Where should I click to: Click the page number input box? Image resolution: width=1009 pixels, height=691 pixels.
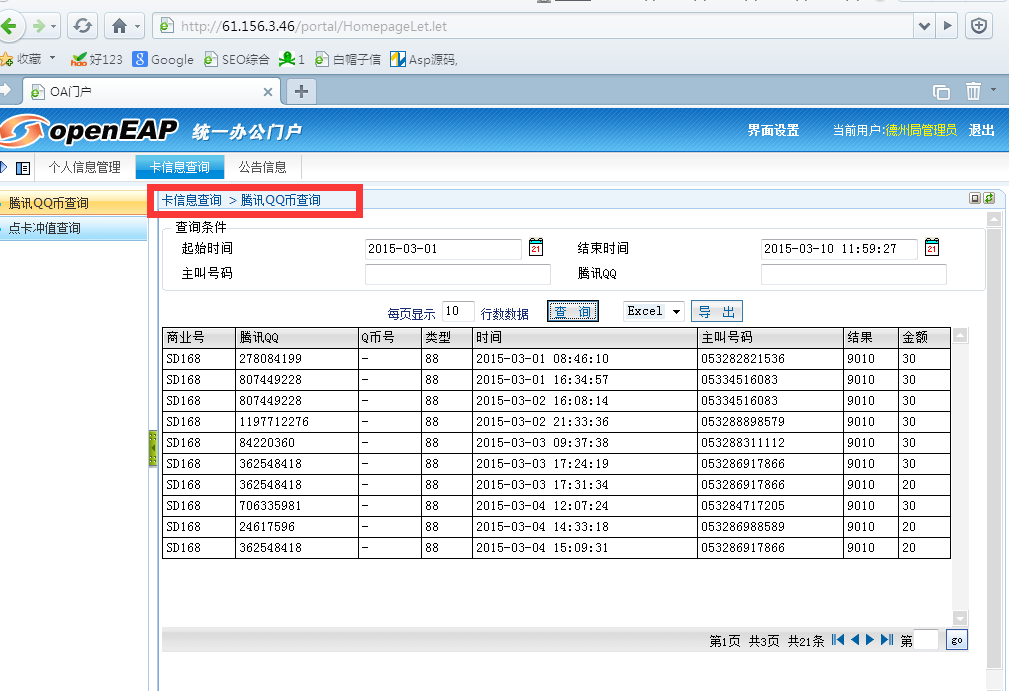point(926,640)
